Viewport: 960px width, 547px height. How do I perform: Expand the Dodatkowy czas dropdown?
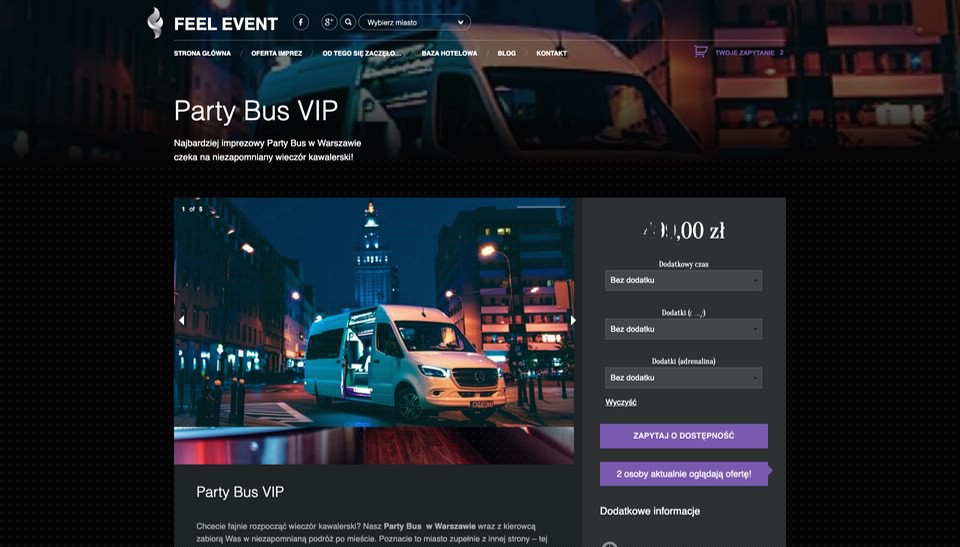(683, 280)
